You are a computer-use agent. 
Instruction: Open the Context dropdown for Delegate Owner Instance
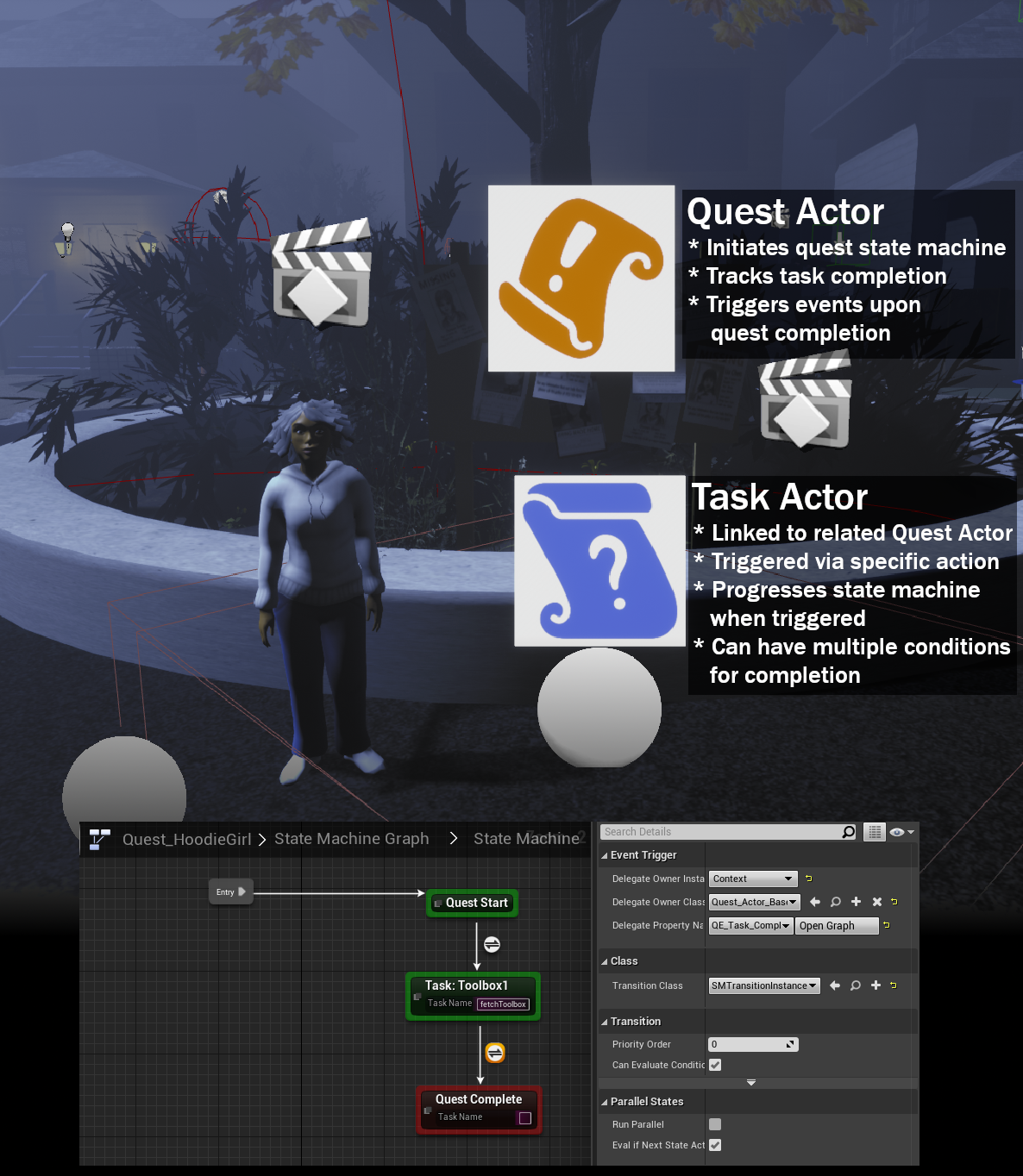click(x=753, y=879)
